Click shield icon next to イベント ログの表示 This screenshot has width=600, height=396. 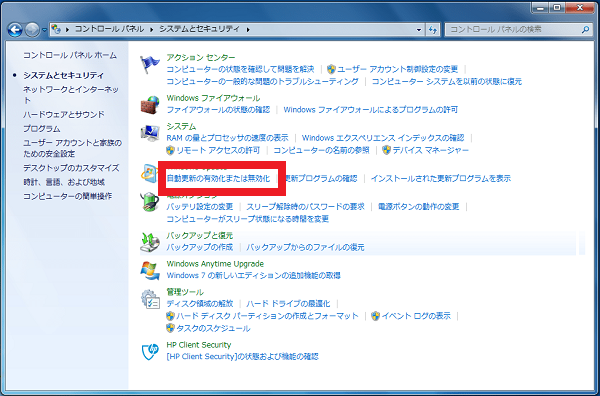(376, 316)
